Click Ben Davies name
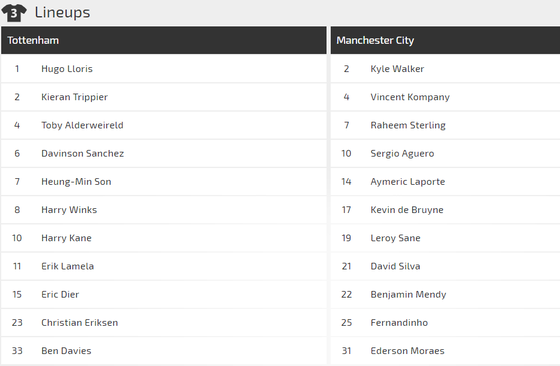This screenshot has width=560, height=366. [66, 351]
